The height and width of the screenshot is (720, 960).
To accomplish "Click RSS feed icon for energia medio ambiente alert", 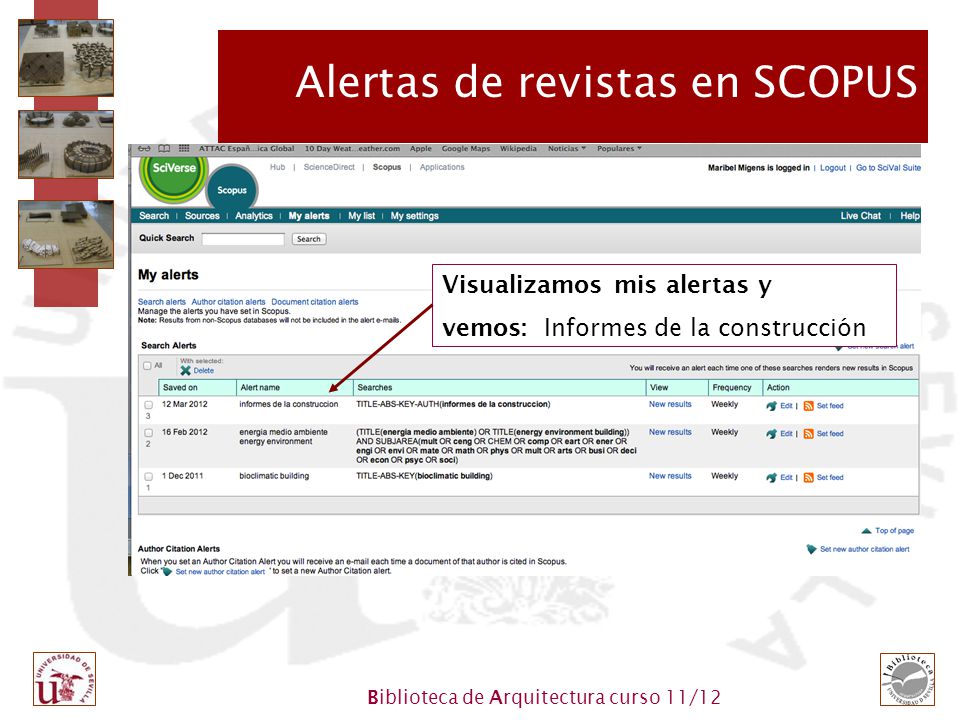I will pyautogui.click(x=808, y=434).
